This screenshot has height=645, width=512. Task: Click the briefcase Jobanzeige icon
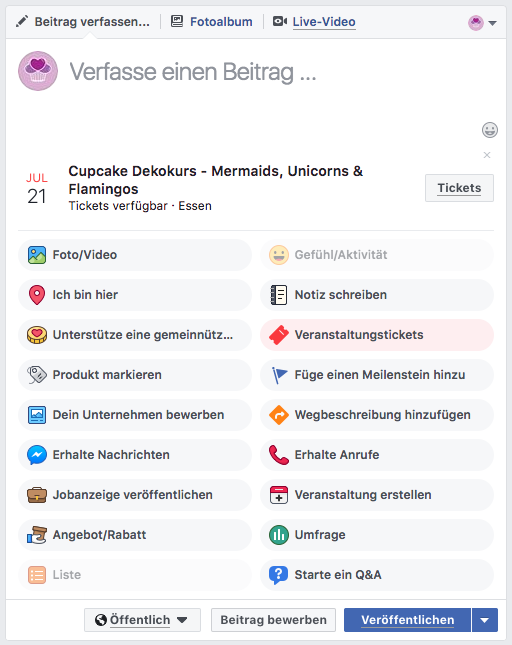pos(37,495)
